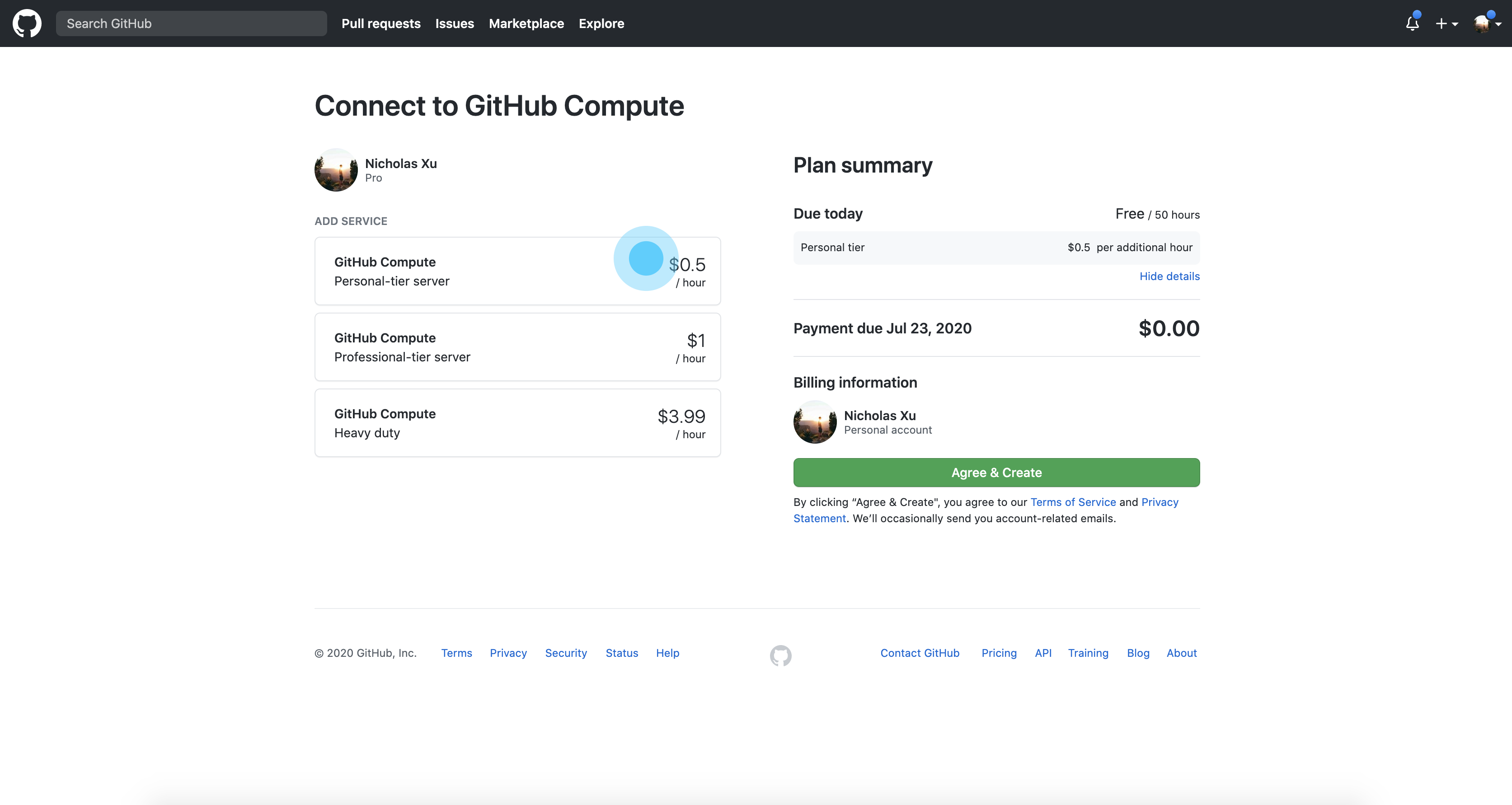1512x805 pixels.
Task: Click Nicholas Xu's avatar beside the Pro label
Action: coord(336,170)
